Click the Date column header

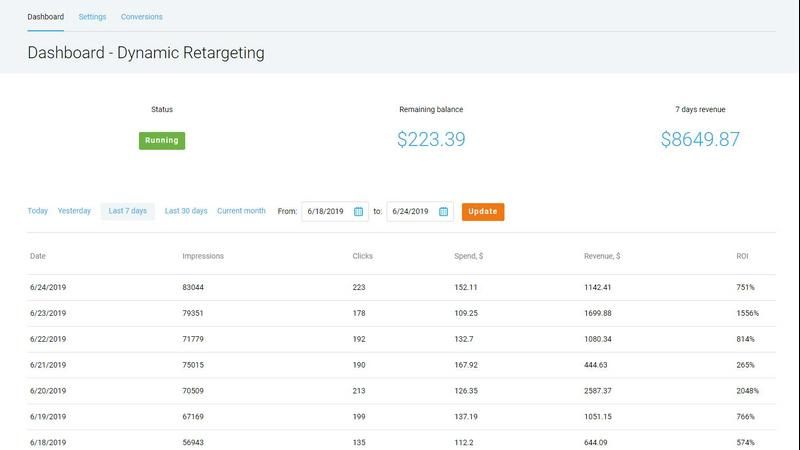coord(38,256)
